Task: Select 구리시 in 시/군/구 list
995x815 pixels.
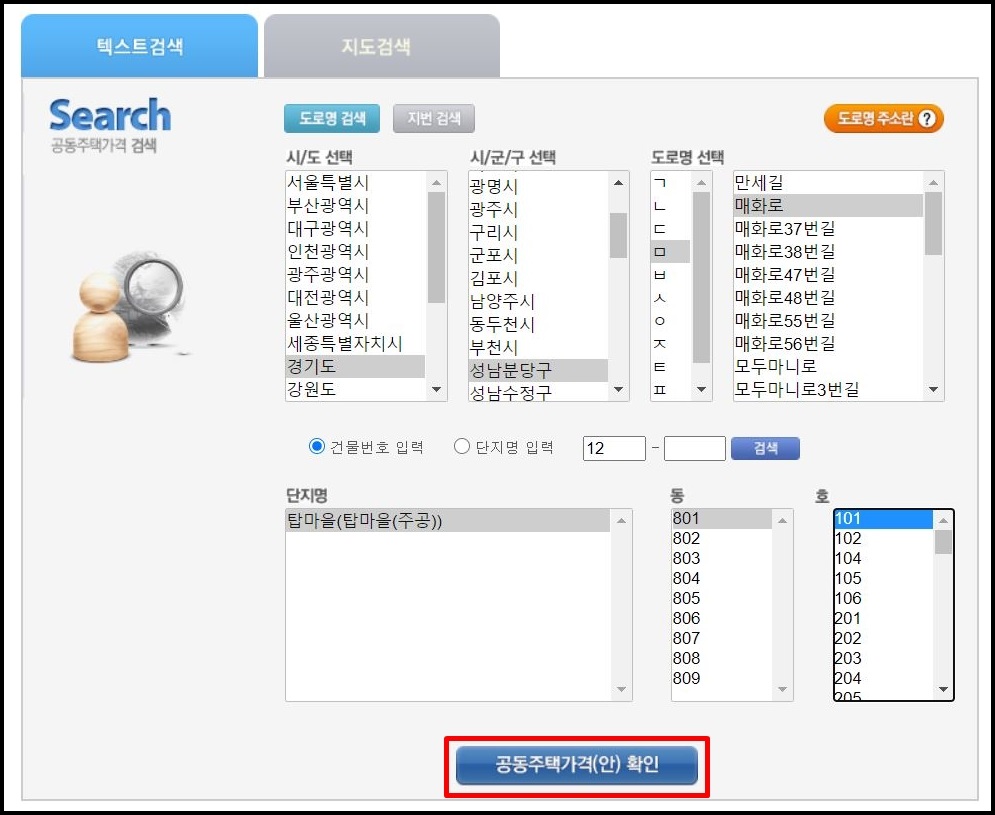Action: pos(538,232)
